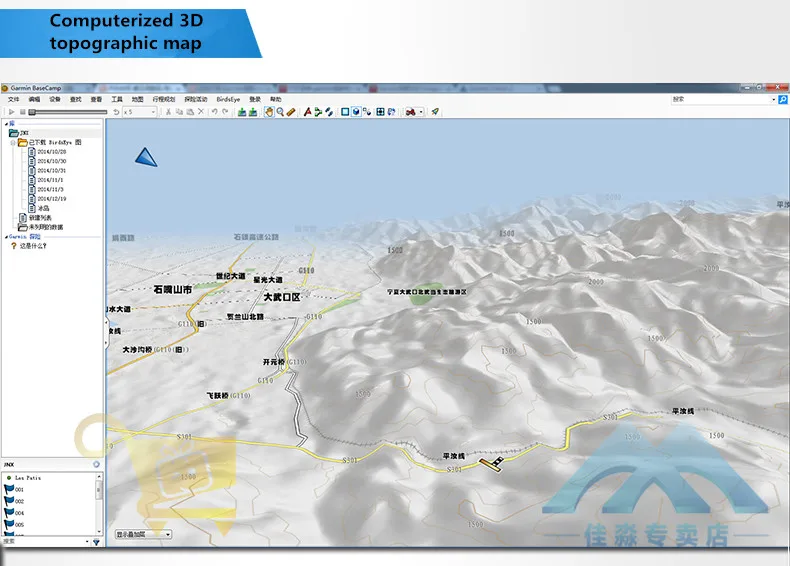Select the New Waypoint flag tool
790x566 pixels.
point(307,112)
